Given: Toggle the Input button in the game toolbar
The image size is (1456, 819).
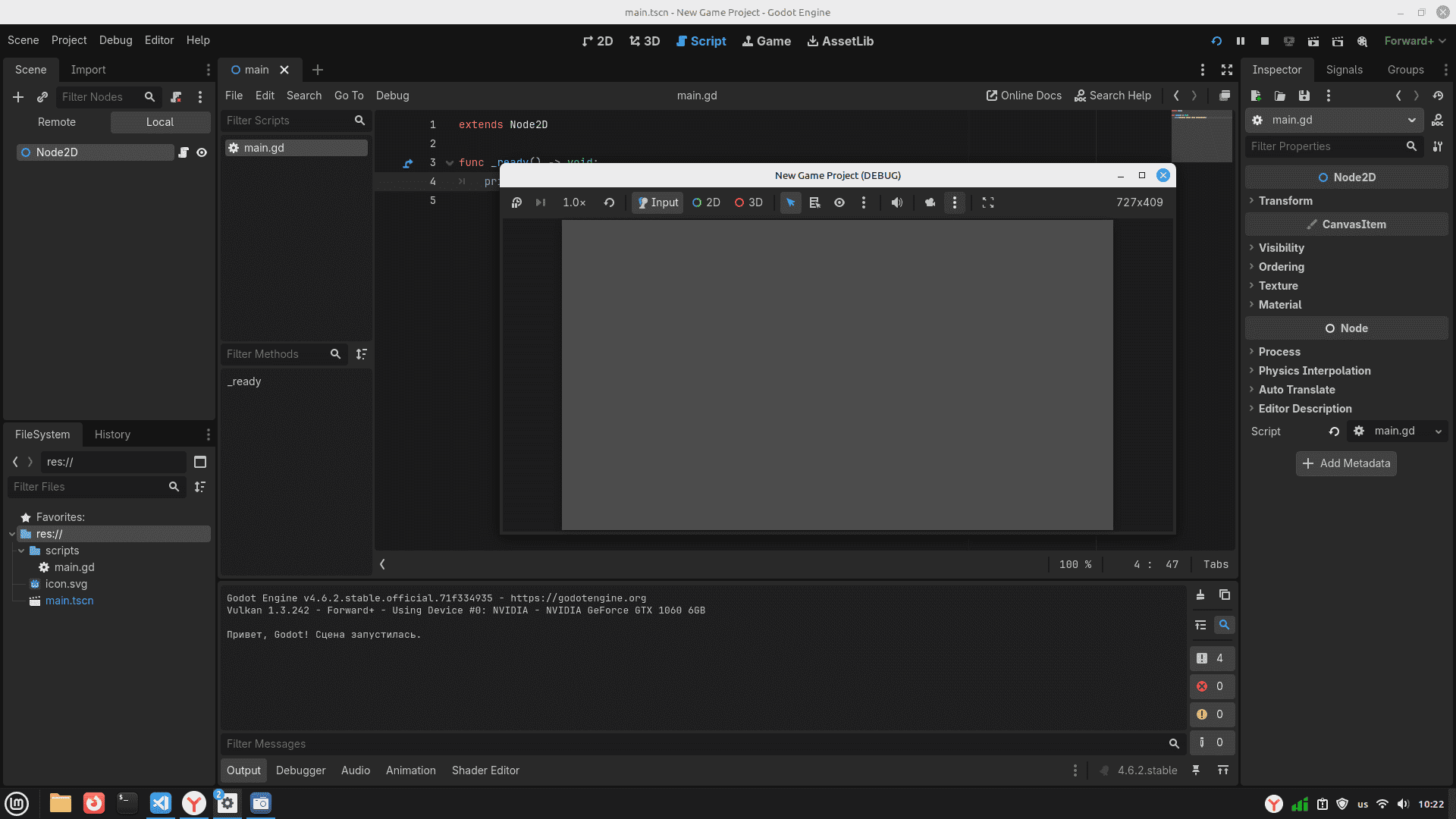Looking at the screenshot, I should (657, 202).
